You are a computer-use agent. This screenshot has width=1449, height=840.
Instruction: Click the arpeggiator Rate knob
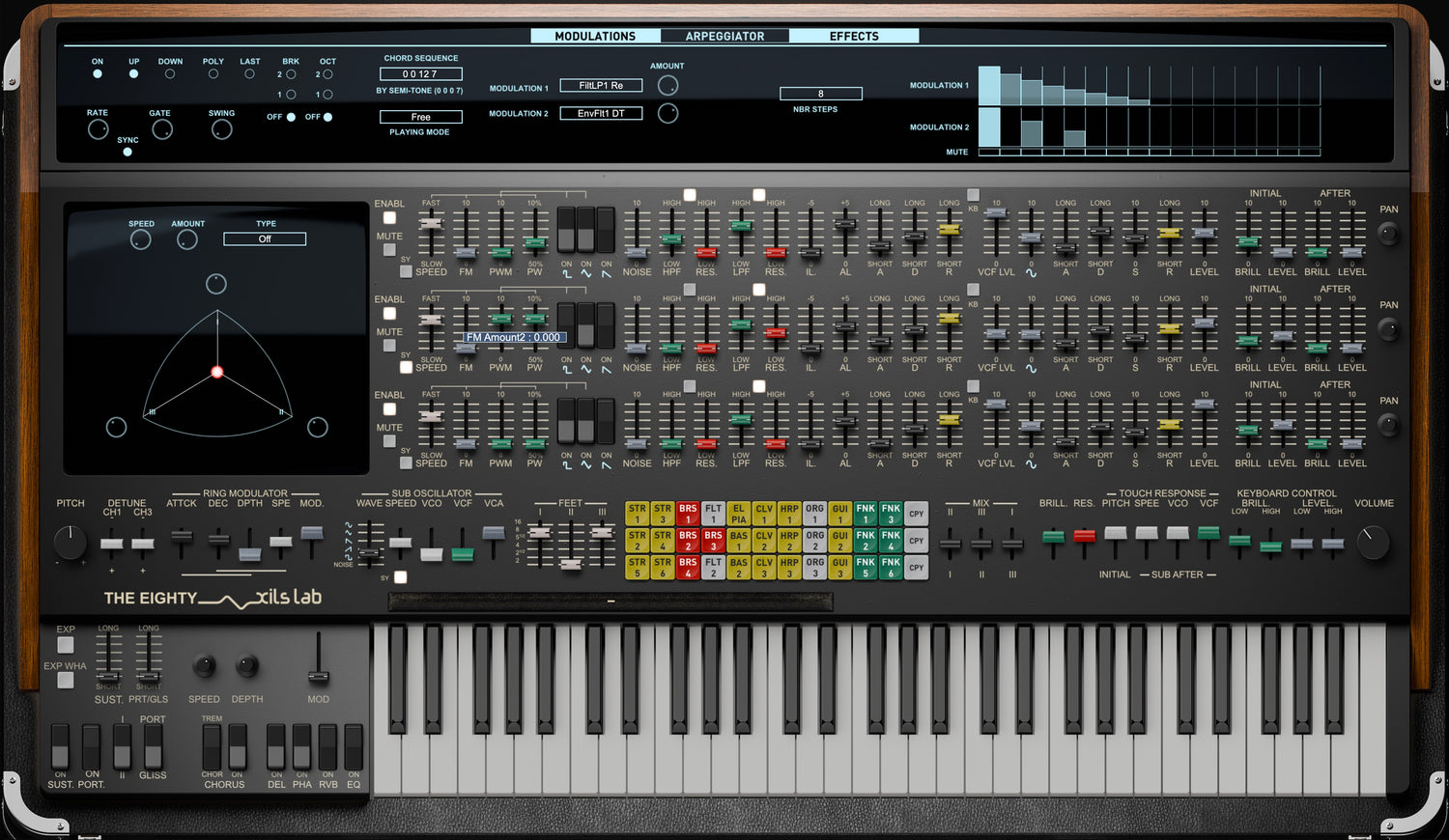click(98, 129)
